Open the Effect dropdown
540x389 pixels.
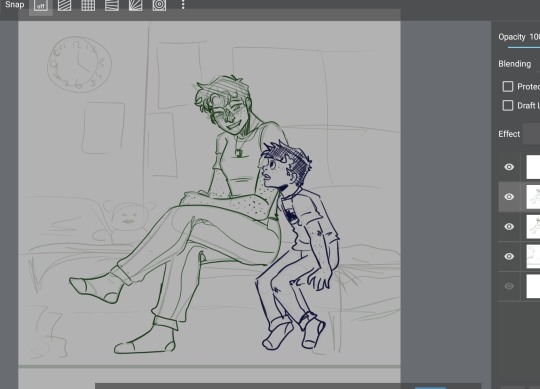pos(531,134)
